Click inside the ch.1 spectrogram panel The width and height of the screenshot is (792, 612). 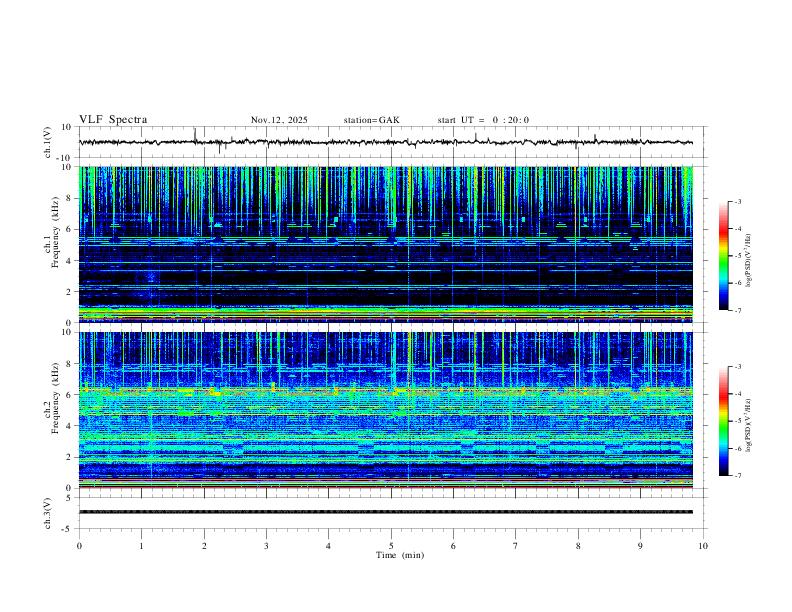[386, 244]
